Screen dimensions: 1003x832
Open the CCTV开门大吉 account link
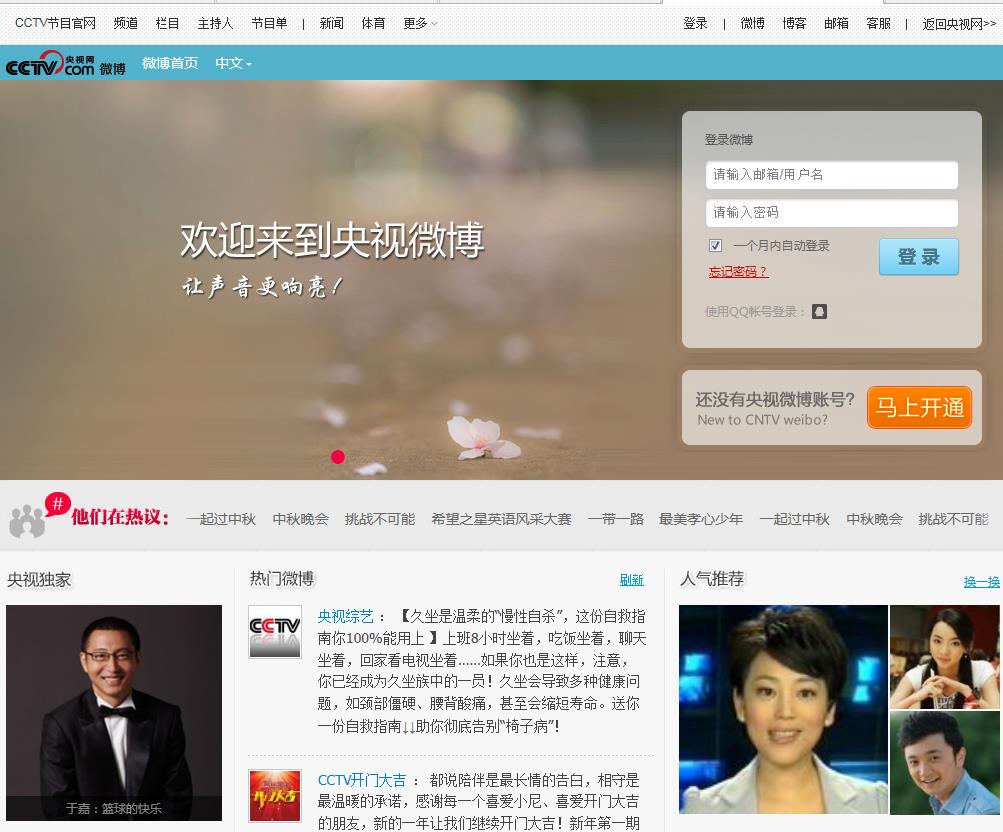362,780
